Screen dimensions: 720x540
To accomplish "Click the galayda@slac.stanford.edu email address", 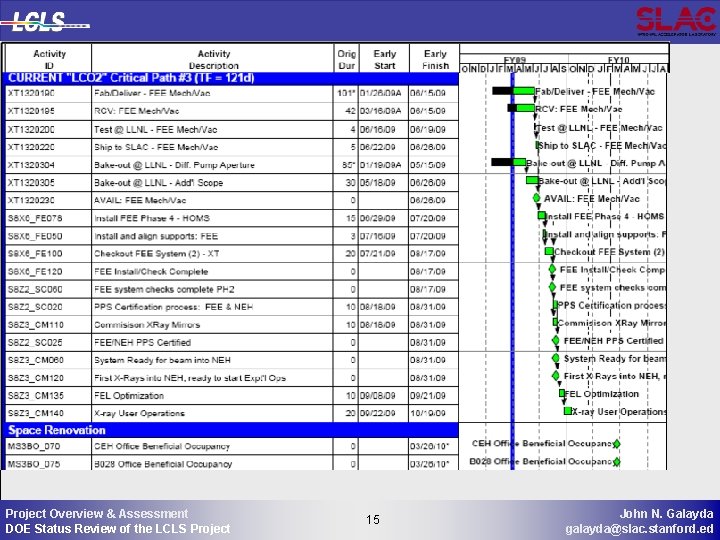I will [640, 529].
